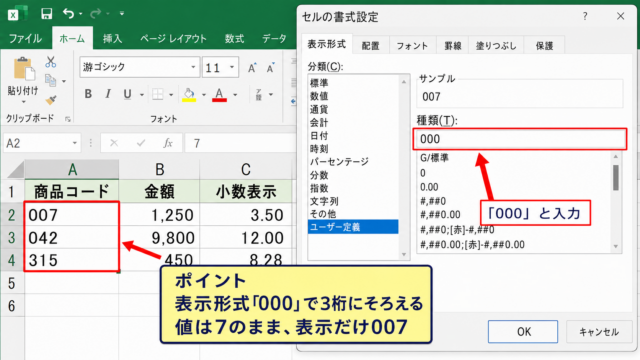The height and width of the screenshot is (360, 640).
Task: Toggle Underline formatting
Action: (127, 94)
